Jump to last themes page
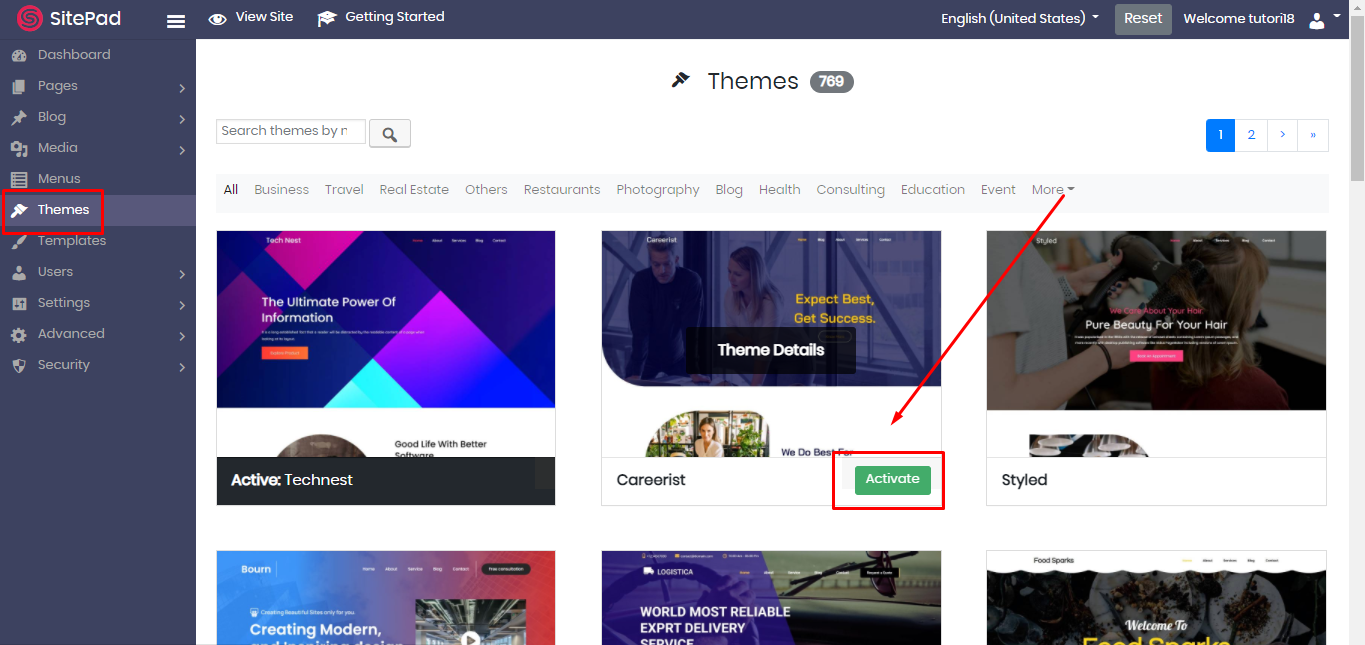Image resolution: width=1365 pixels, height=645 pixels. click(x=1313, y=135)
